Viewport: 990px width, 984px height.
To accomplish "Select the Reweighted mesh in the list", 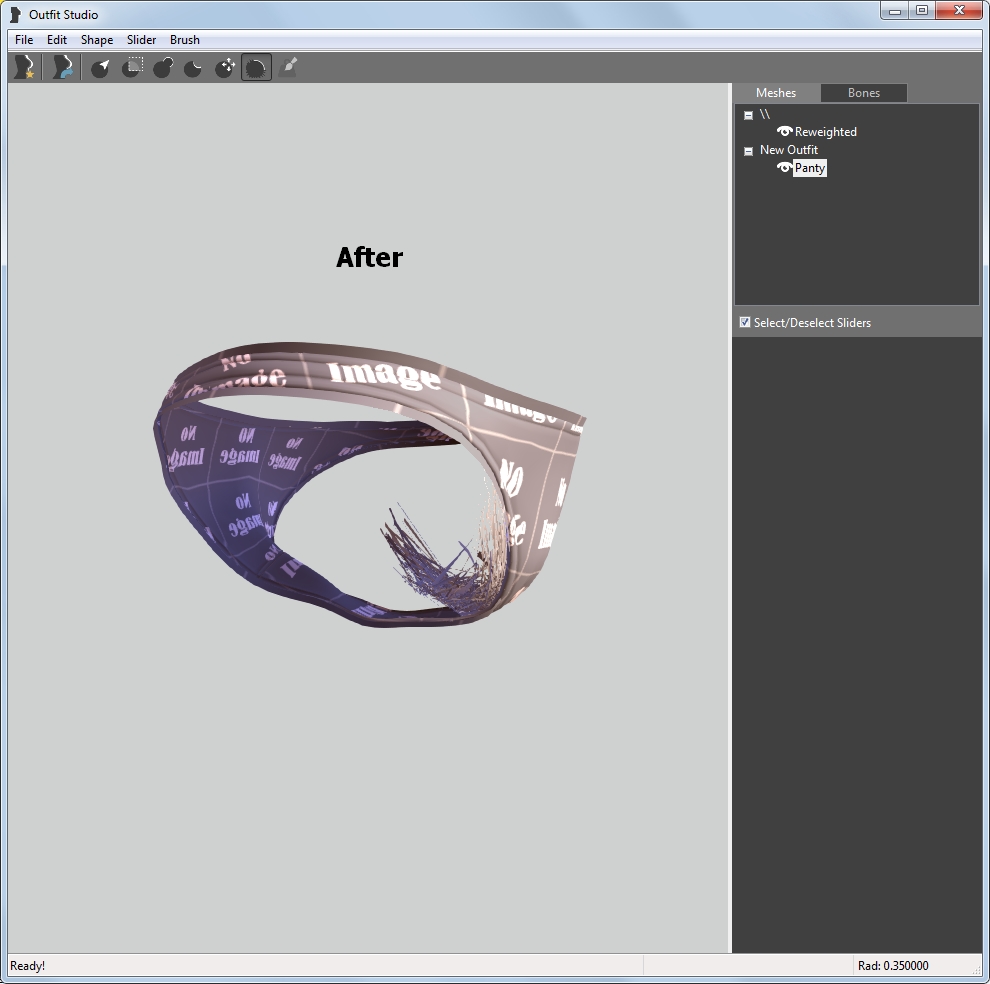I will (x=825, y=132).
